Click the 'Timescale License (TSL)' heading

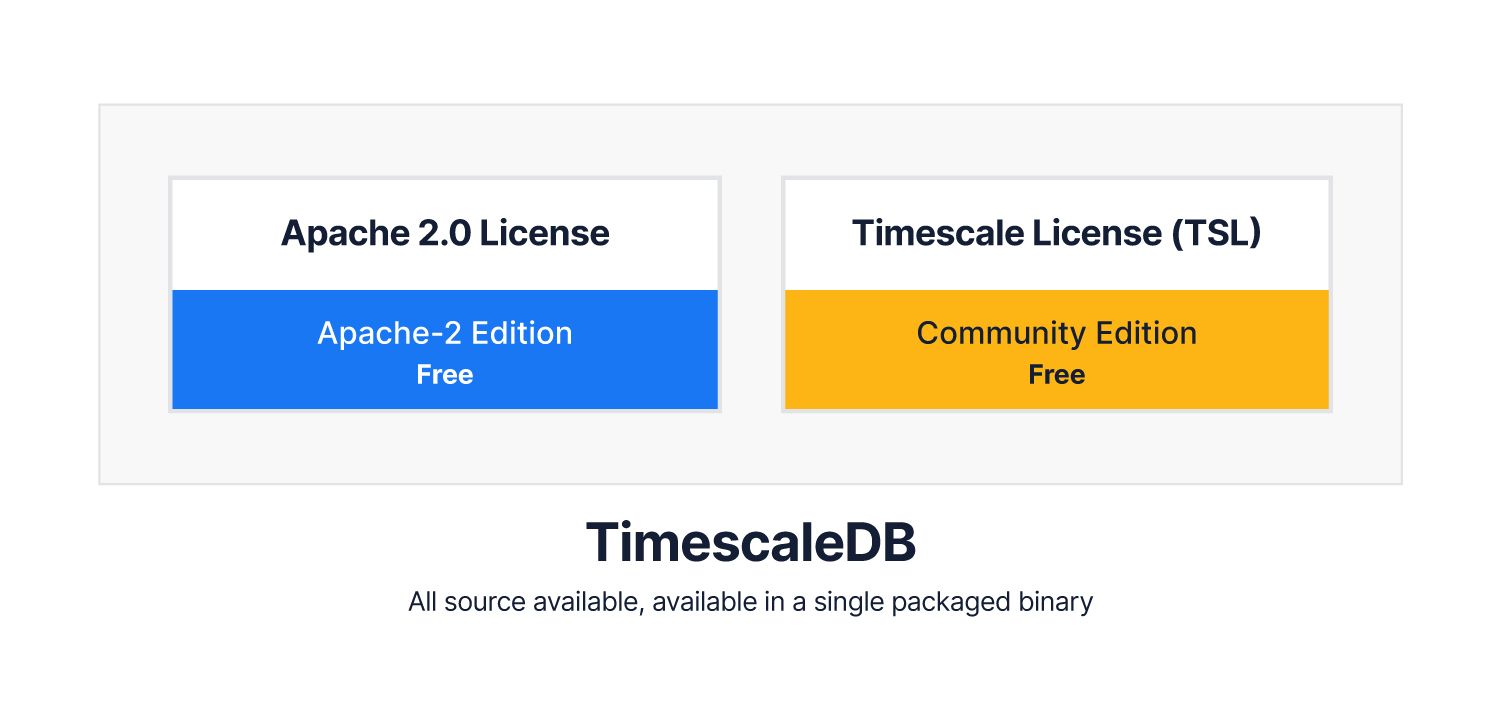point(1057,233)
